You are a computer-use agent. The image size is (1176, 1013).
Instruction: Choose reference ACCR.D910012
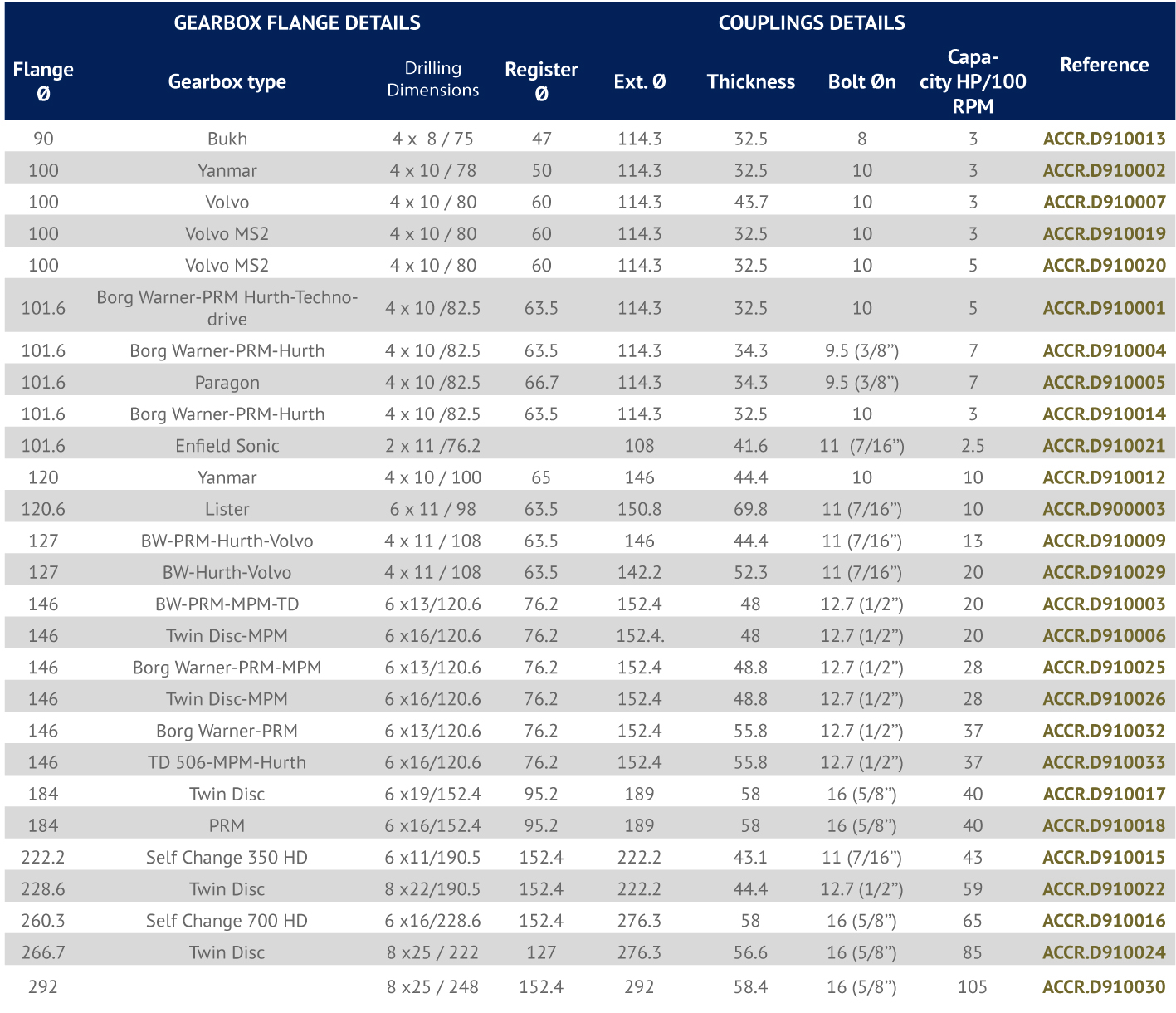click(1105, 477)
